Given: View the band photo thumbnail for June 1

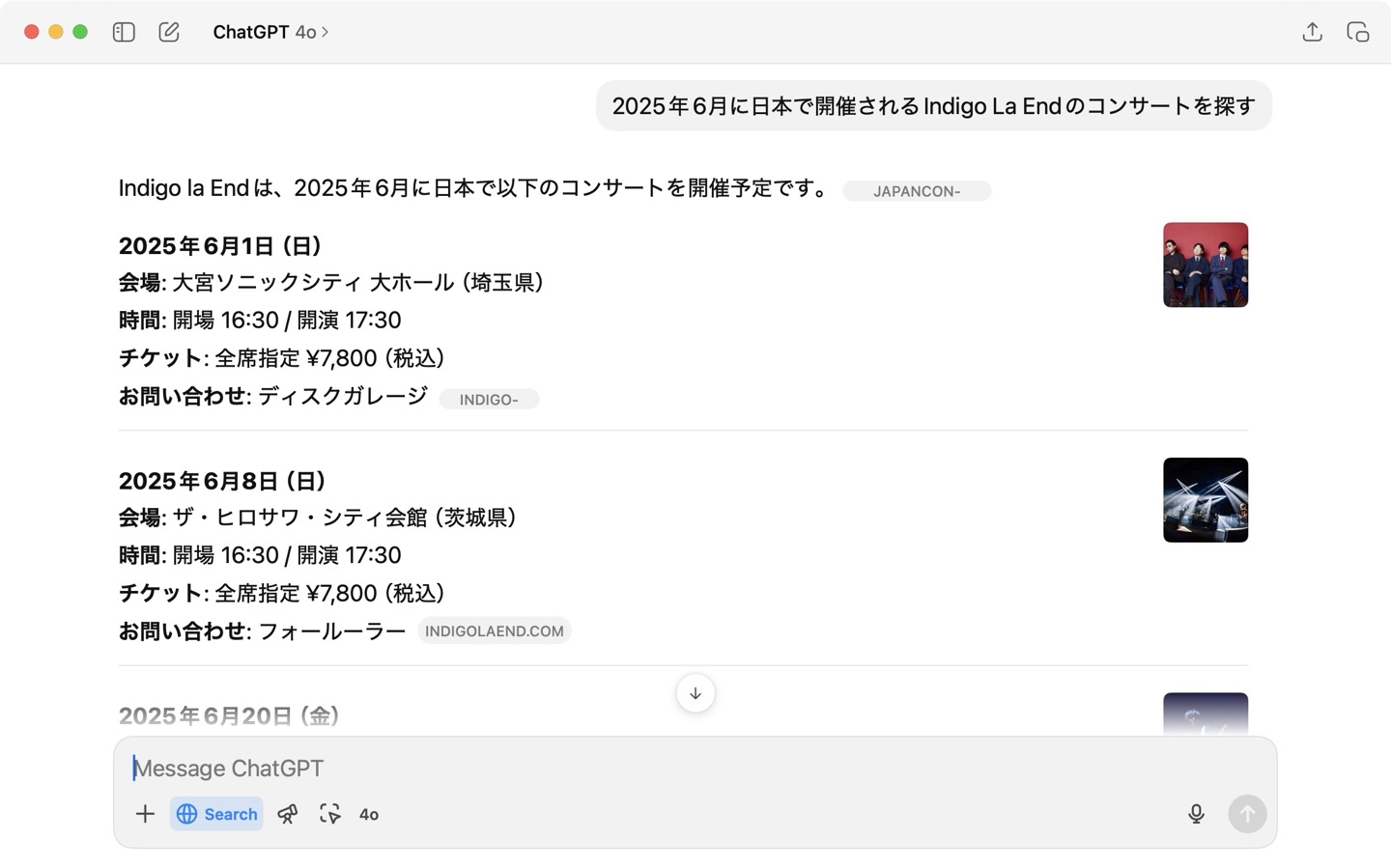Looking at the screenshot, I should pos(1205,265).
